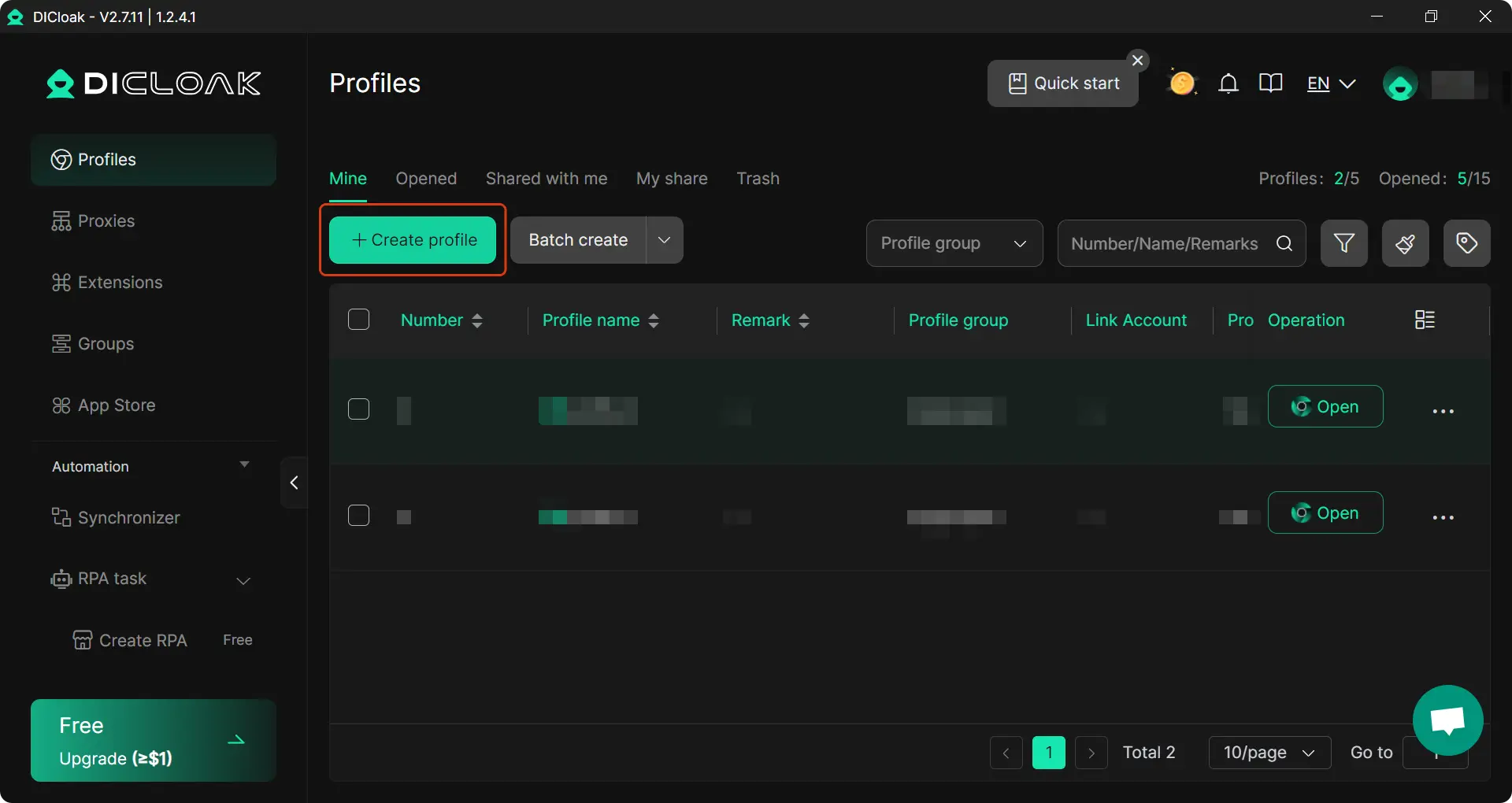Open the book documentation icon
This screenshot has width=1512, height=803.
point(1270,83)
